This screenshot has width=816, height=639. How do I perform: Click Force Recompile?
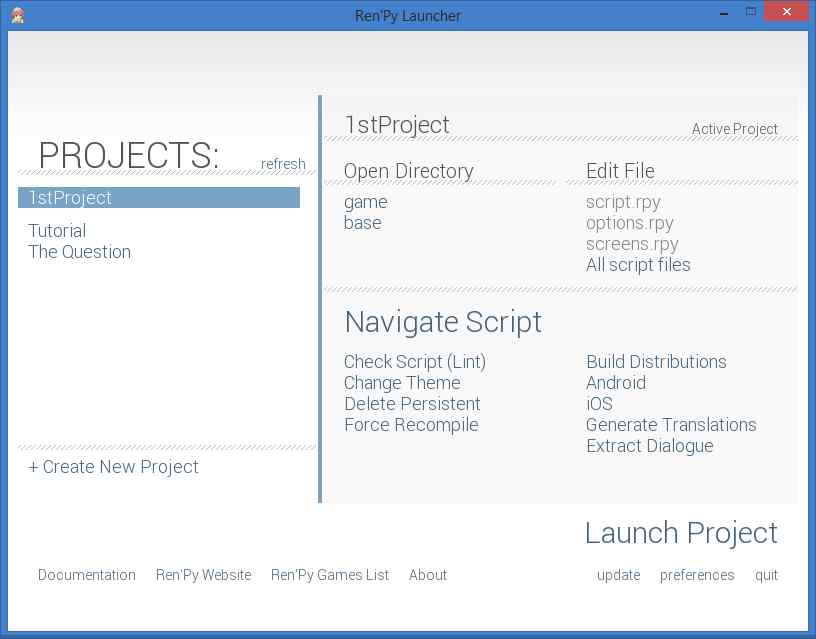point(411,425)
